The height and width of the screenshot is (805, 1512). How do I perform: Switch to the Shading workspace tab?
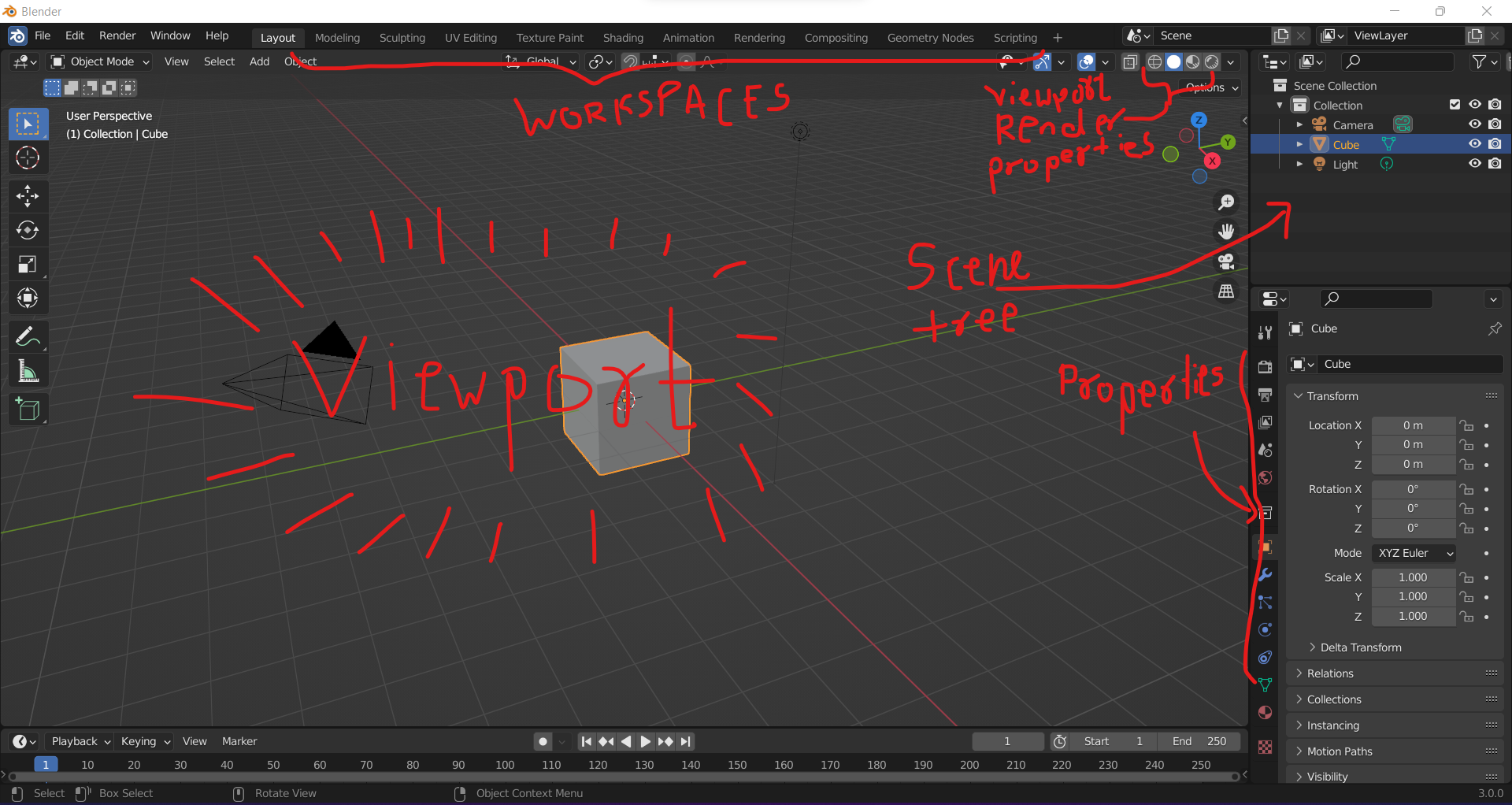point(623,38)
